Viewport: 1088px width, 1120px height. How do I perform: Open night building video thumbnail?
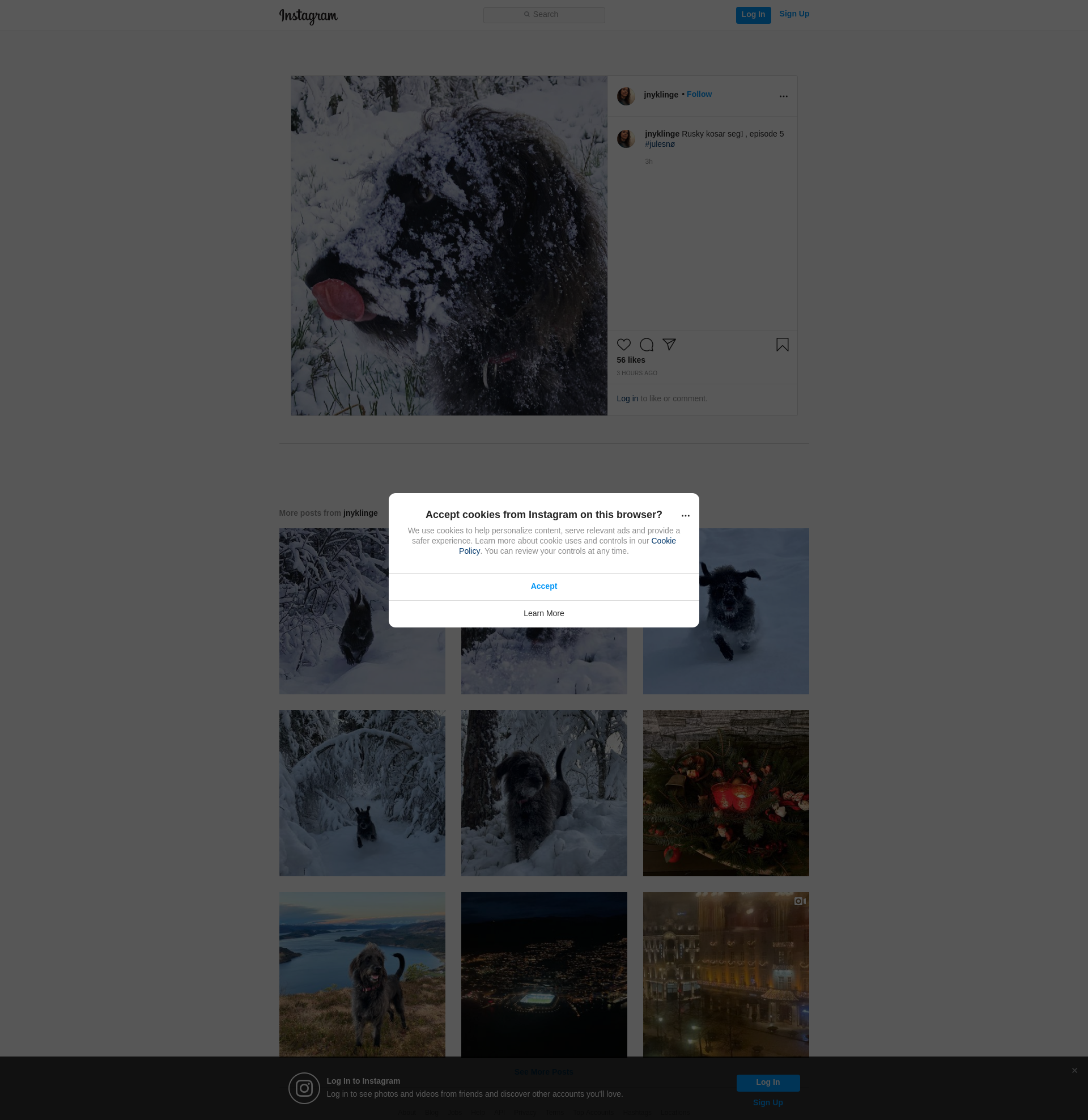click(726, 974)
